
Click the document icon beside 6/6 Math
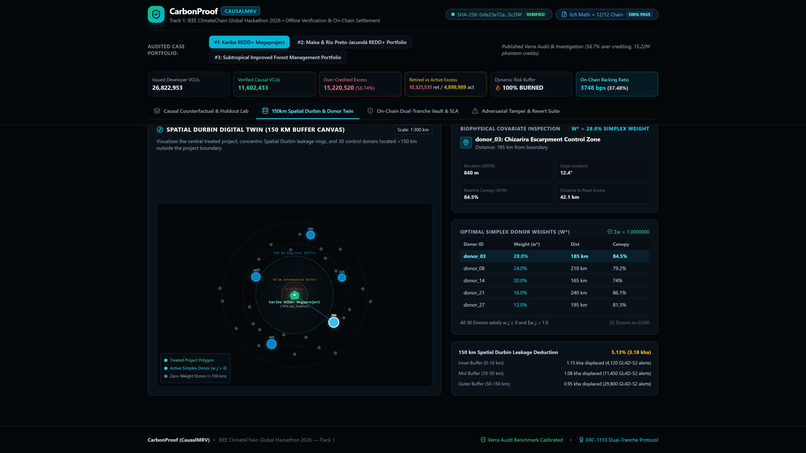[x=564, y=14]
